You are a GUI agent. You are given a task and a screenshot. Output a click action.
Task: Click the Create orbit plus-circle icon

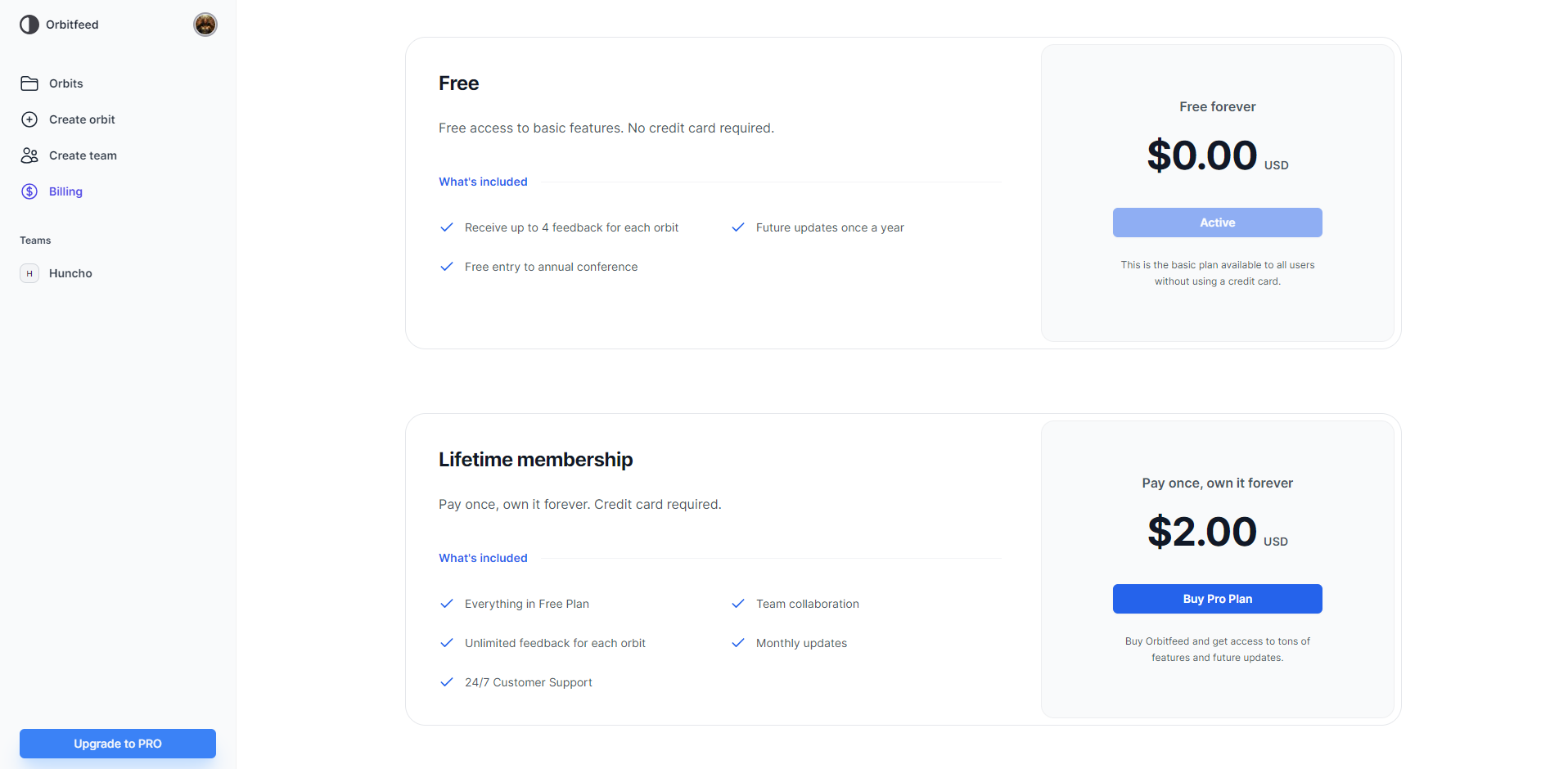coord(29,119)
